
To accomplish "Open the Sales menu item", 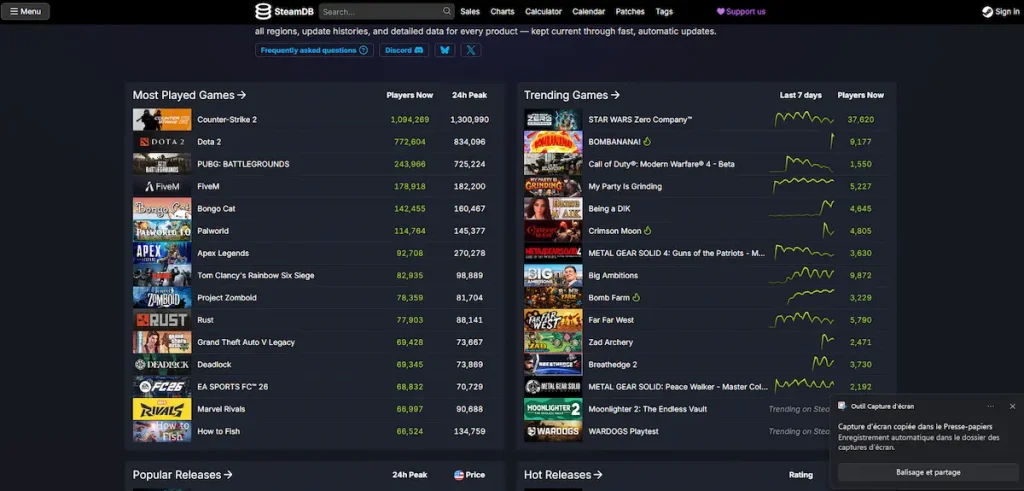I will click(x=470, y=11).
